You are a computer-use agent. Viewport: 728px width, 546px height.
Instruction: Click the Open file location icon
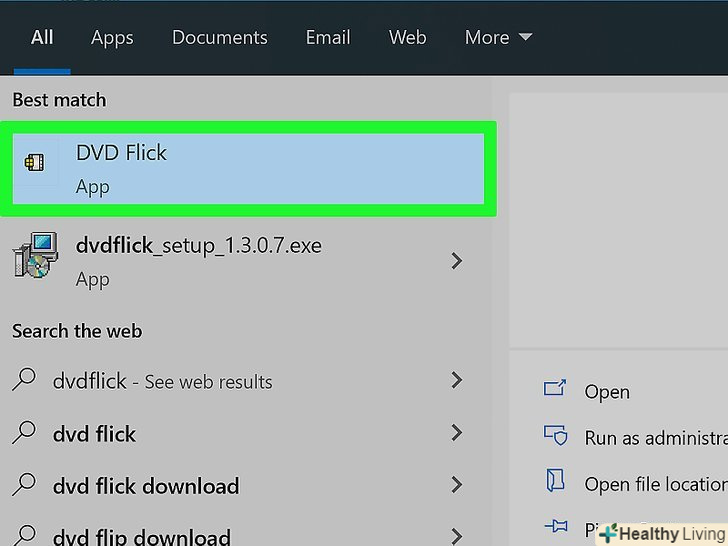pos(555,483)
